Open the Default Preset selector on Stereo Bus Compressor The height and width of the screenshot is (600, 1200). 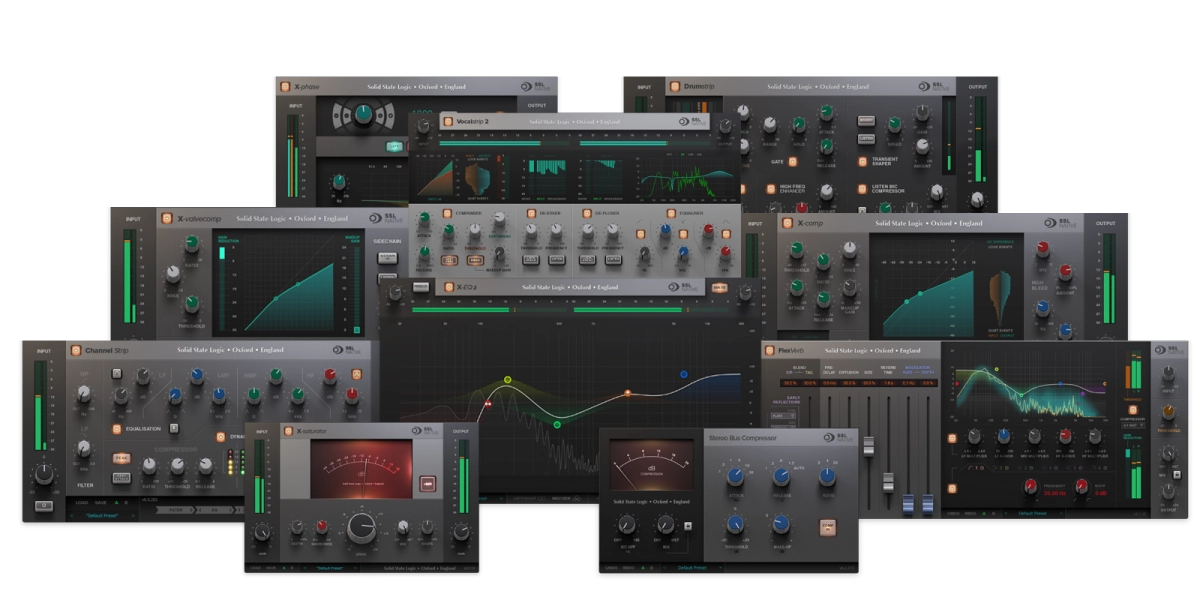pyautogui.click(x=693, y=567)
